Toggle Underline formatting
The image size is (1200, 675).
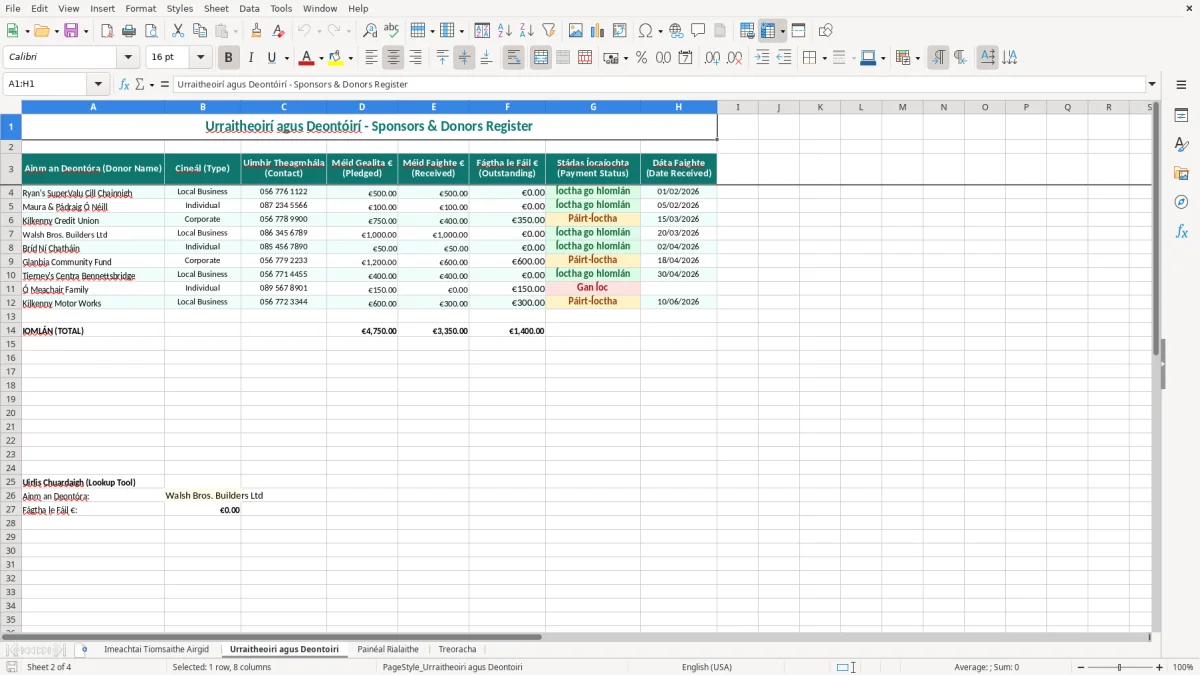[272, 58]
